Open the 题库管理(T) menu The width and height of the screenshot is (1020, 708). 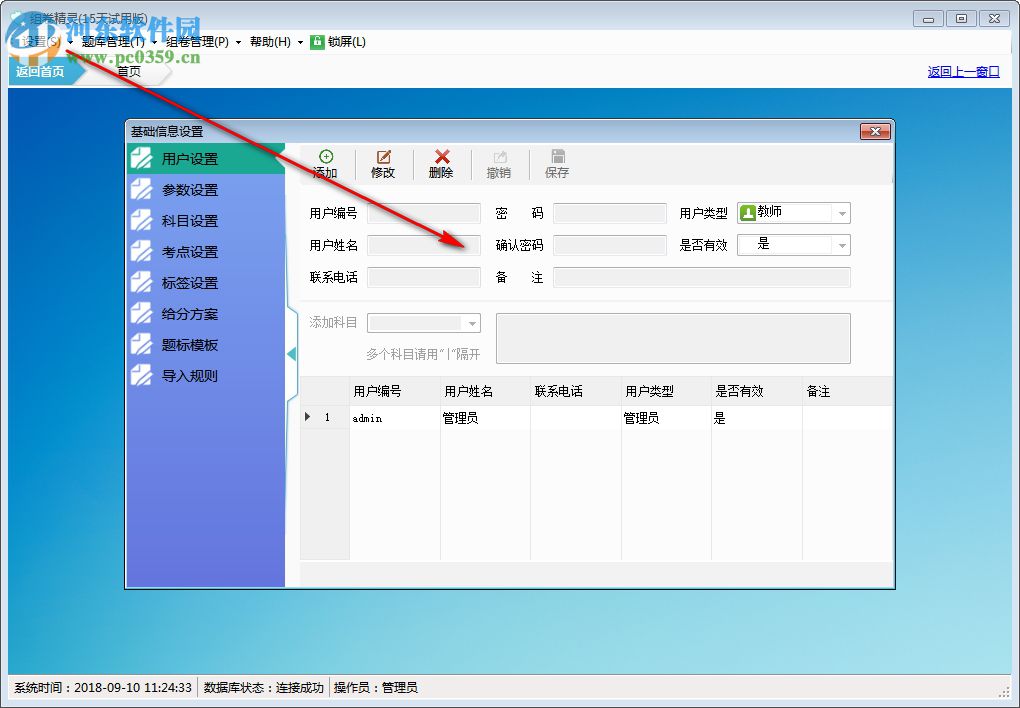113,42
